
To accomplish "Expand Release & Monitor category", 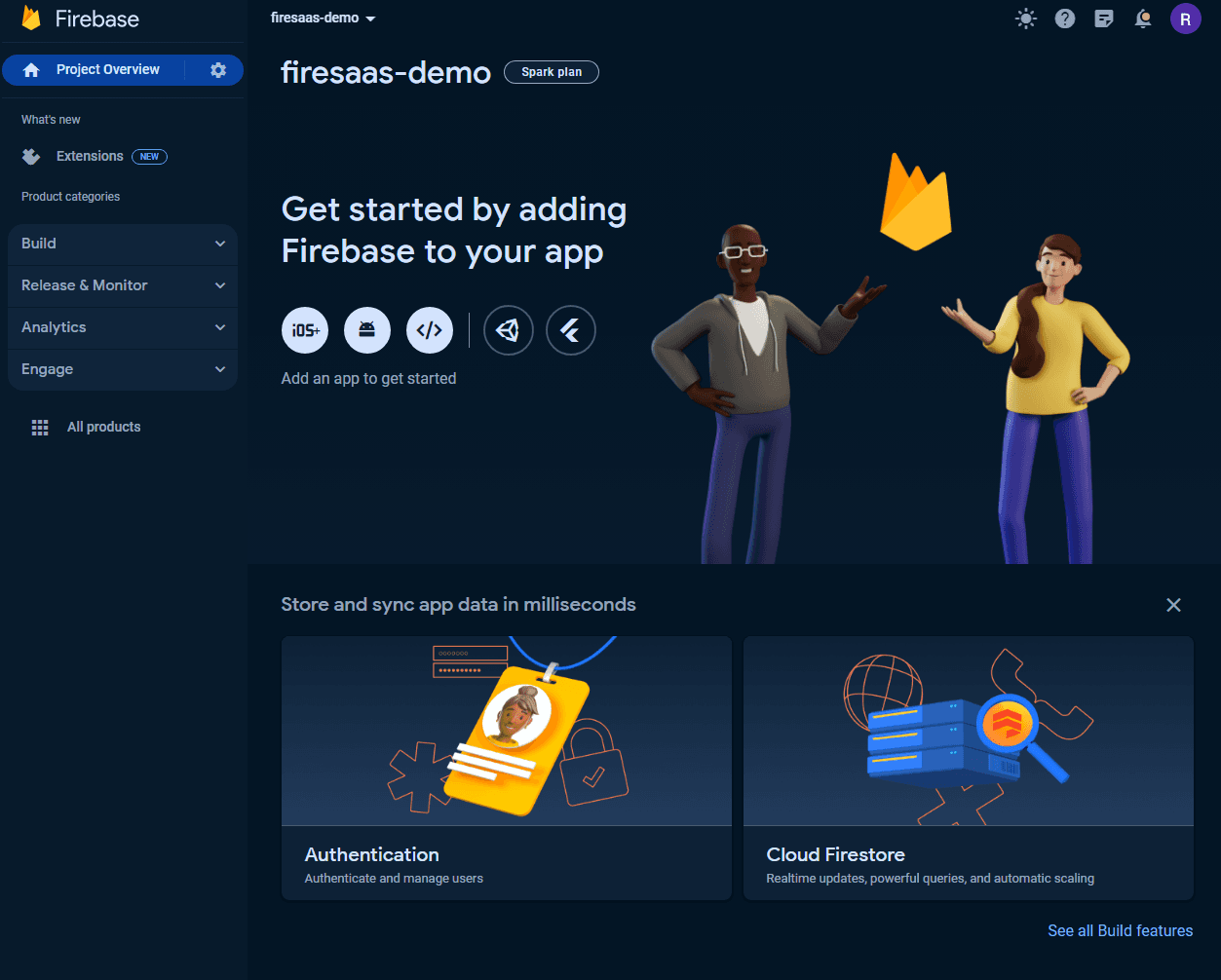I will coord(123,285).
